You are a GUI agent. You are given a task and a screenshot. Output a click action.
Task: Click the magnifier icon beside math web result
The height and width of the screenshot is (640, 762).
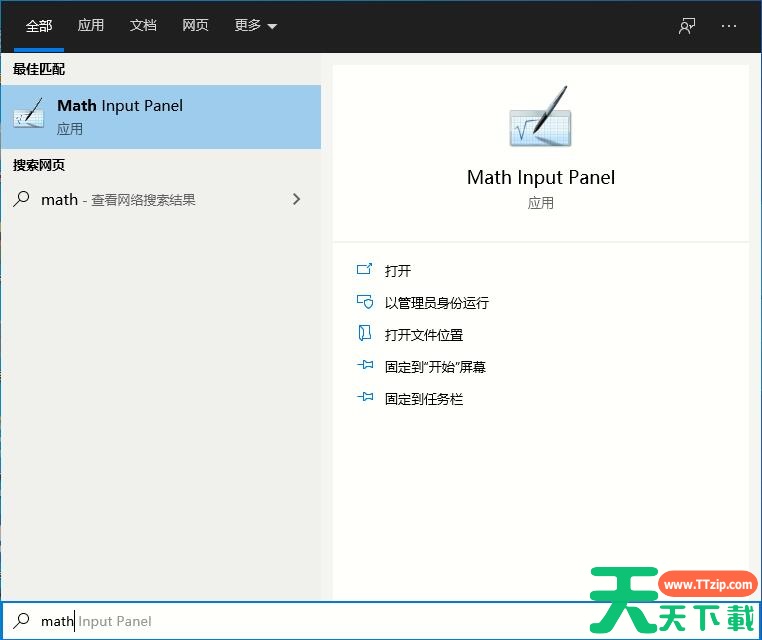coord(21,199)
